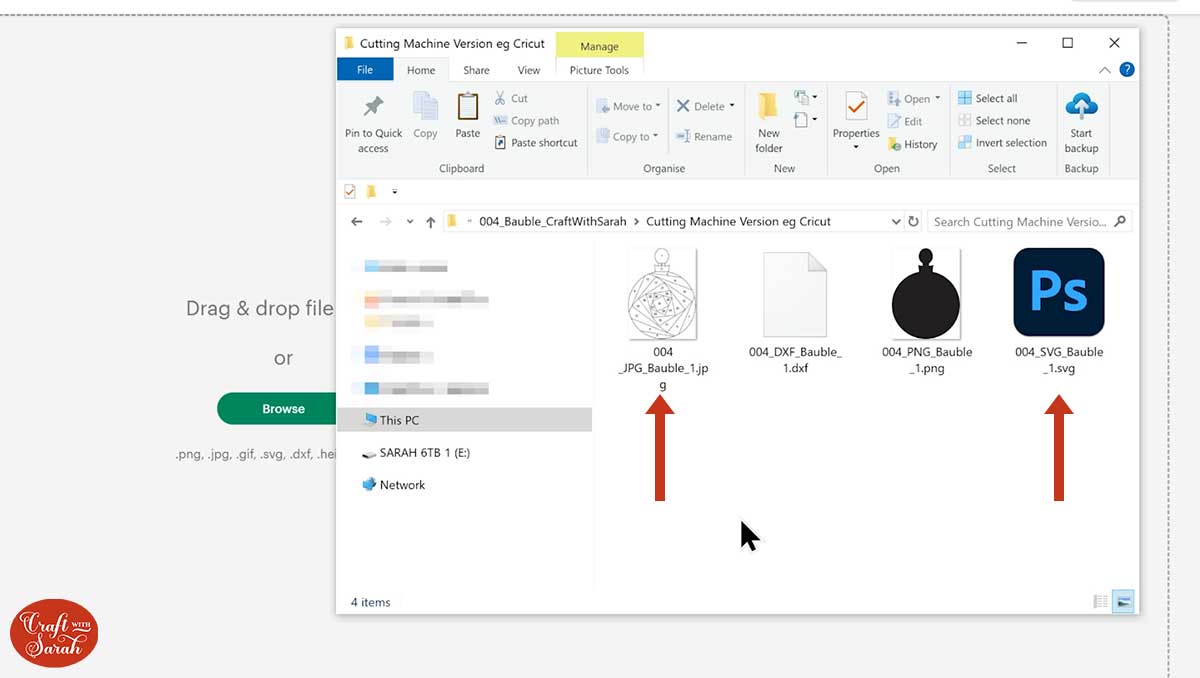Viewport: 1200px width, 678px height.
Task: Switch to details view layout
Action: click(x=1101, y=602)
